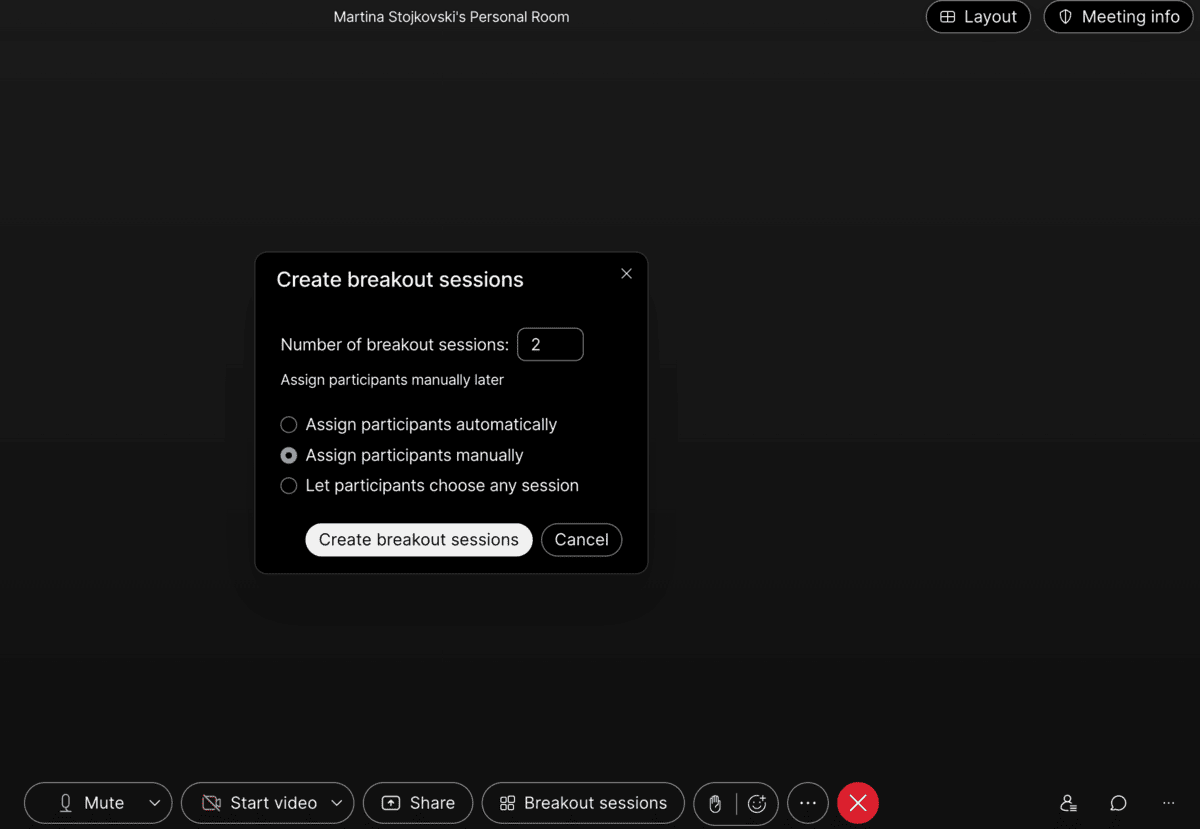Edit the number of breakout sessions field

pos(550,344)
